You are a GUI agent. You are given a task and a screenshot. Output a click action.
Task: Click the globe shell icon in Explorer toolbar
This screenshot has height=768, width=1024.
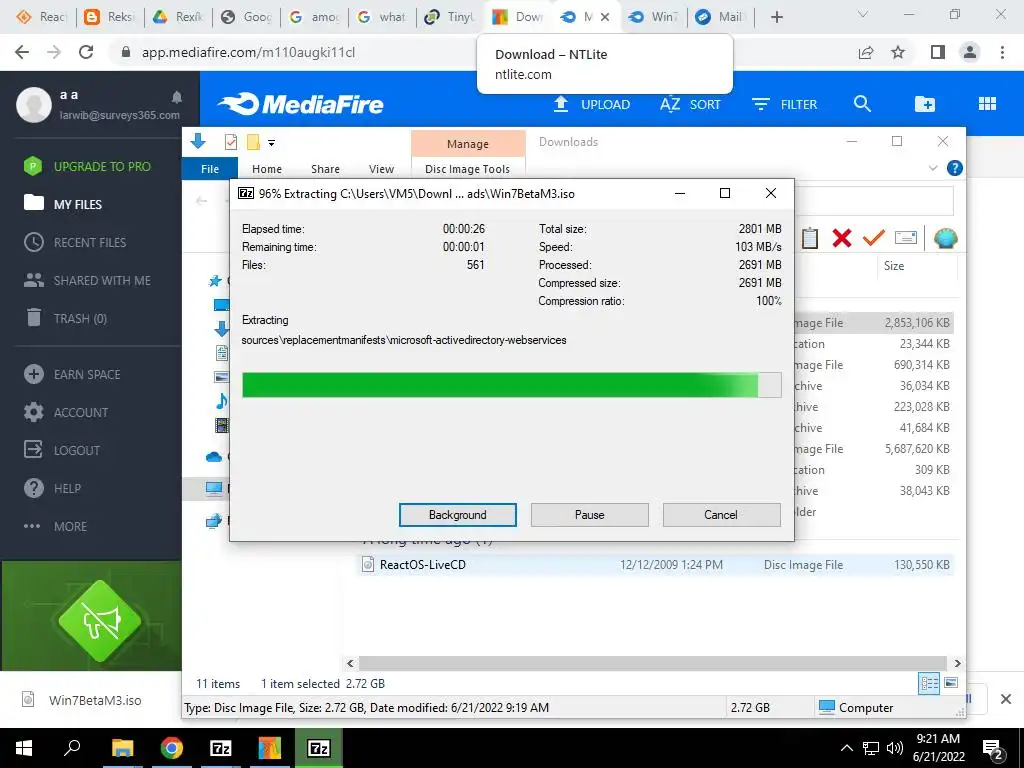(945, 238)
